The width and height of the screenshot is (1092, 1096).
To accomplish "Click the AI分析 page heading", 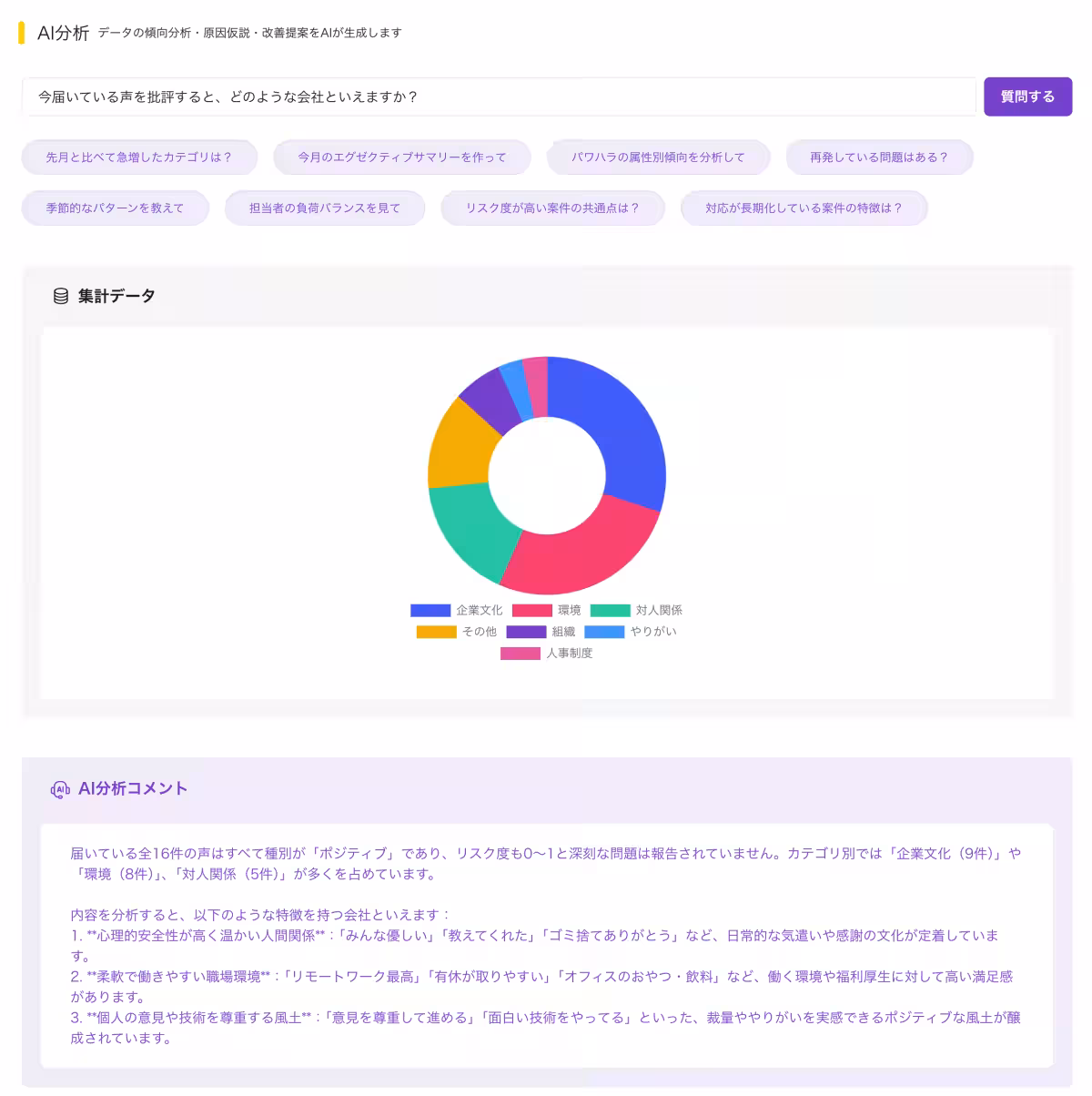I will click(x=63, y=34).
